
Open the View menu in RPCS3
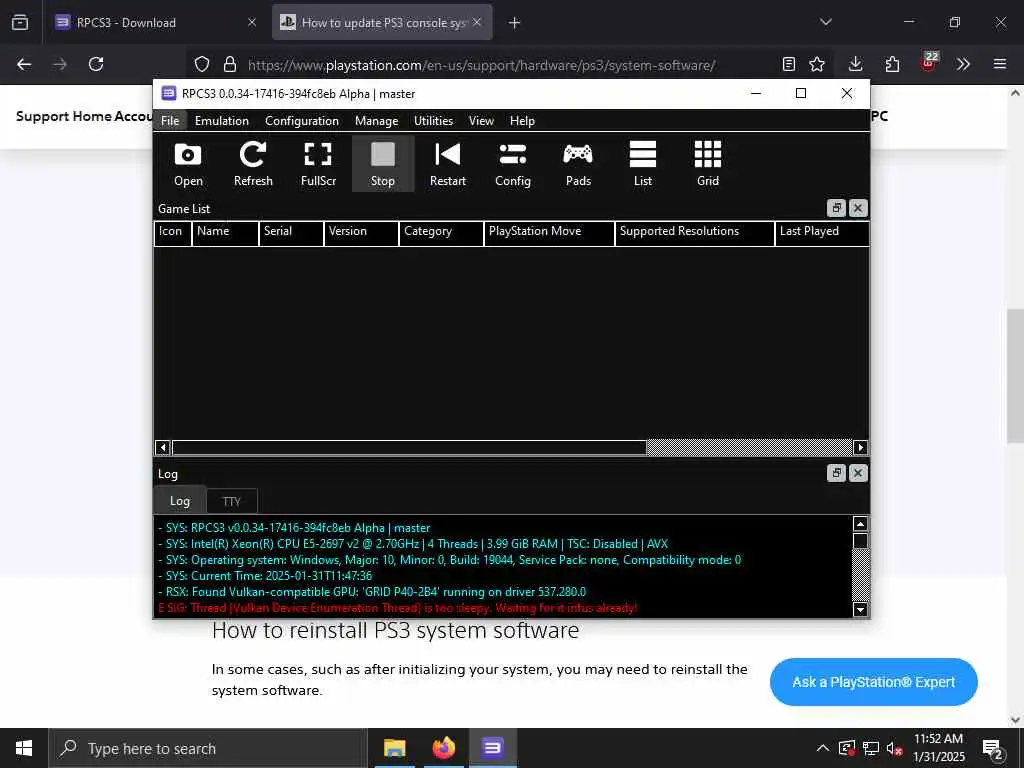pyautogui.click(x=481, y=121)
